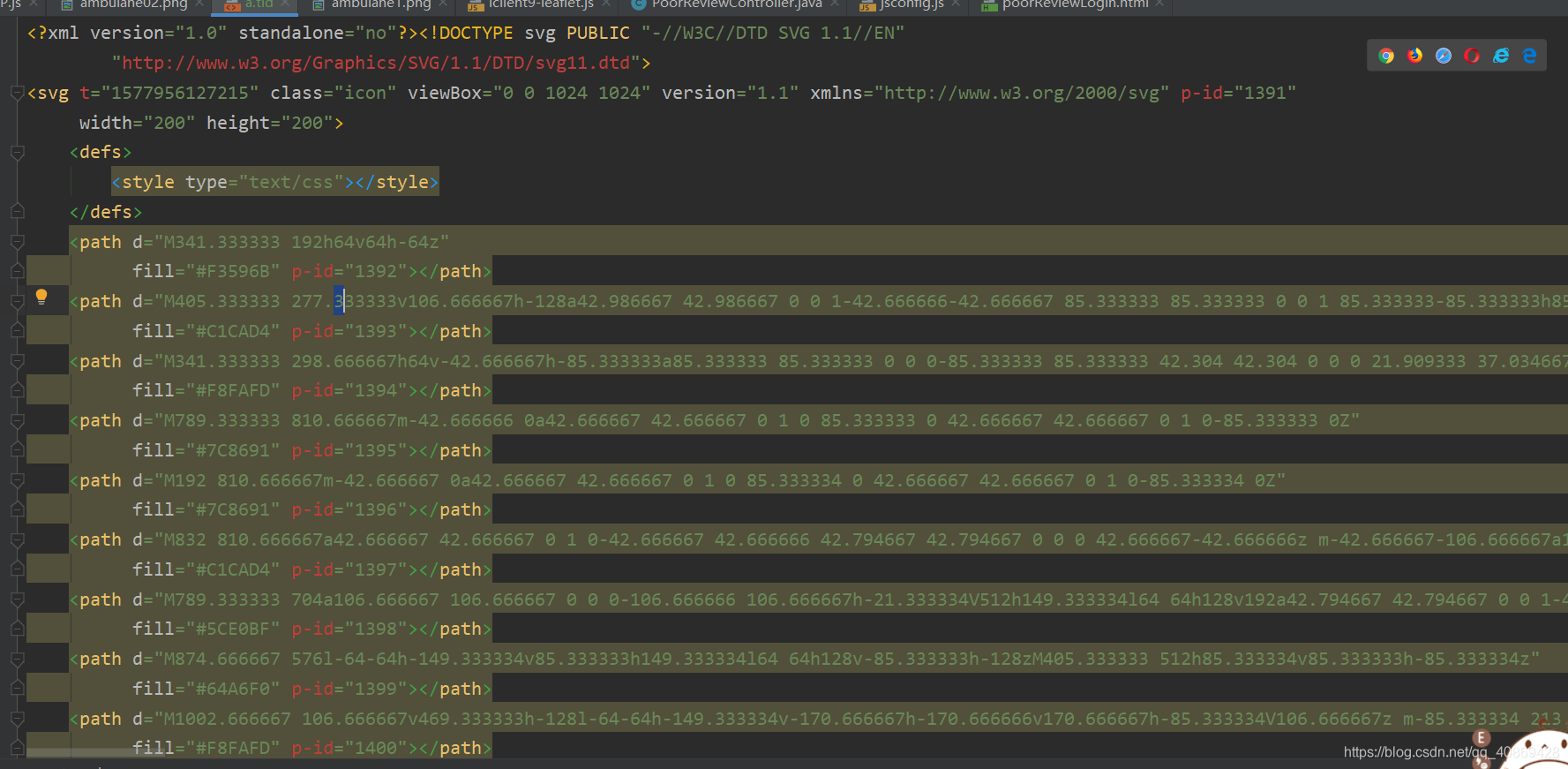Viewport: 1568px width, 769px height.
Task: Open preview in Opera browser
Action: 1472,56
